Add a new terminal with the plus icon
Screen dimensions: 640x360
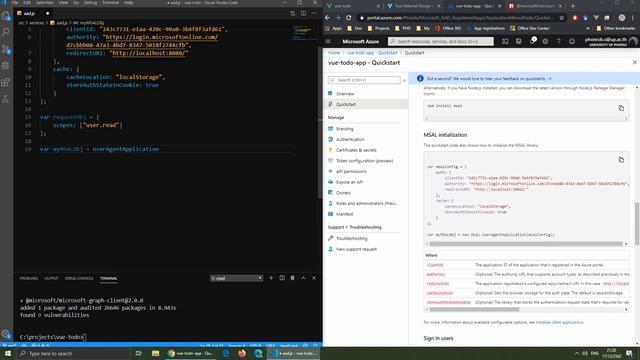(x=271, y=278)
